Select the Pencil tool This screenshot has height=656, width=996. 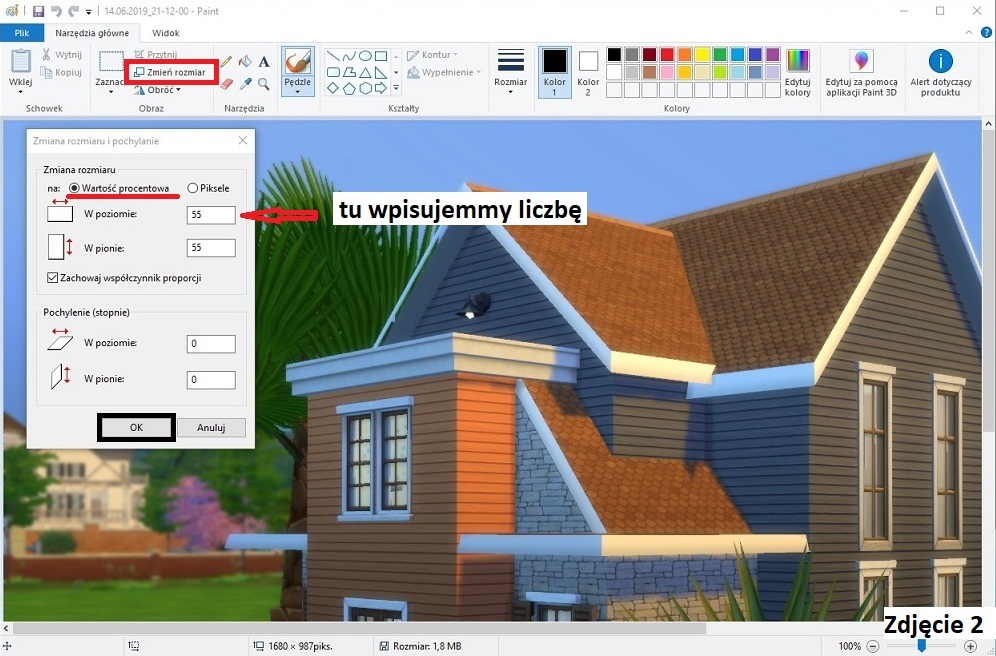pos(226,62)
